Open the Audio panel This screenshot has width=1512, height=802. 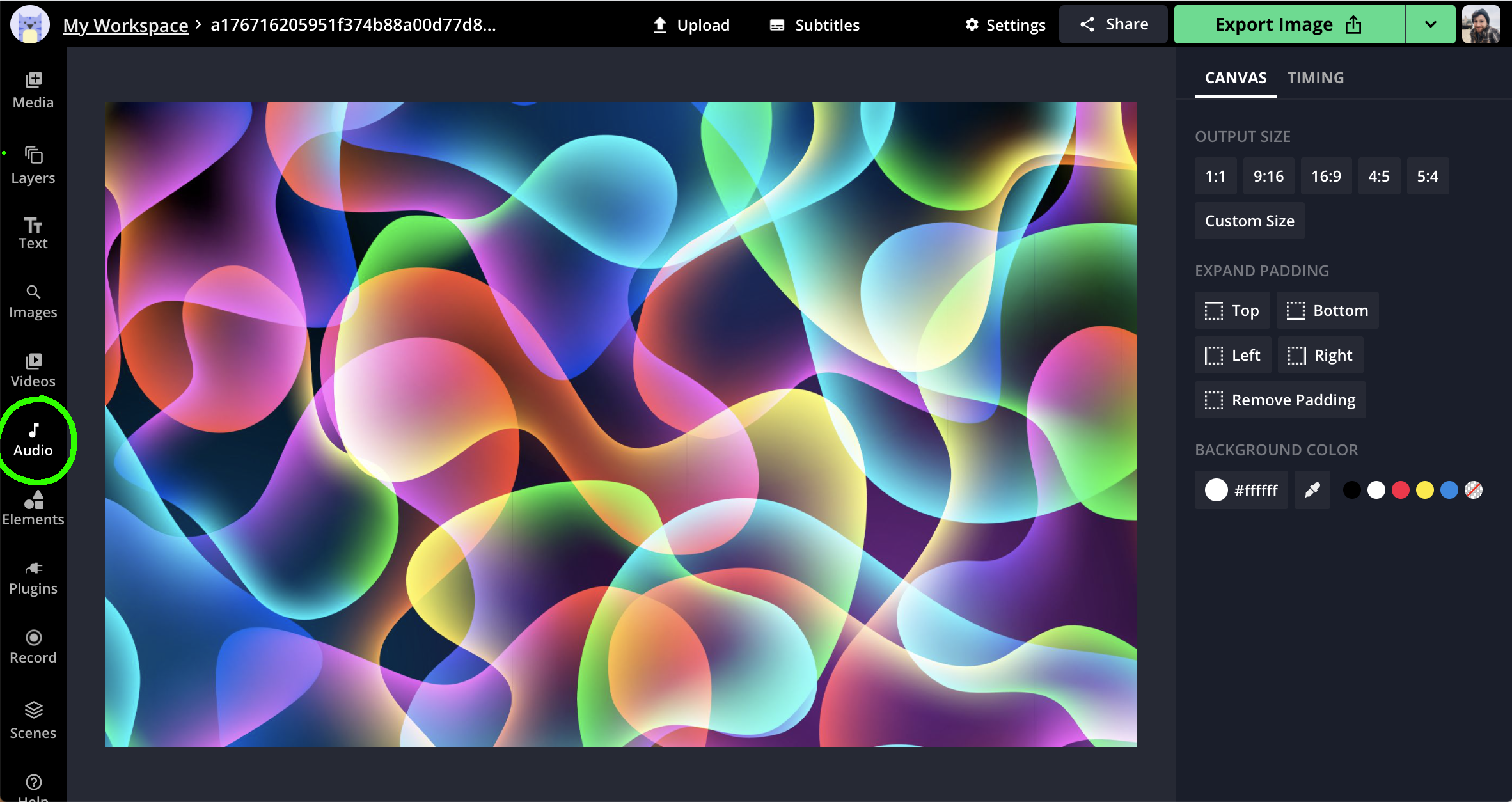tap(34, 438)
